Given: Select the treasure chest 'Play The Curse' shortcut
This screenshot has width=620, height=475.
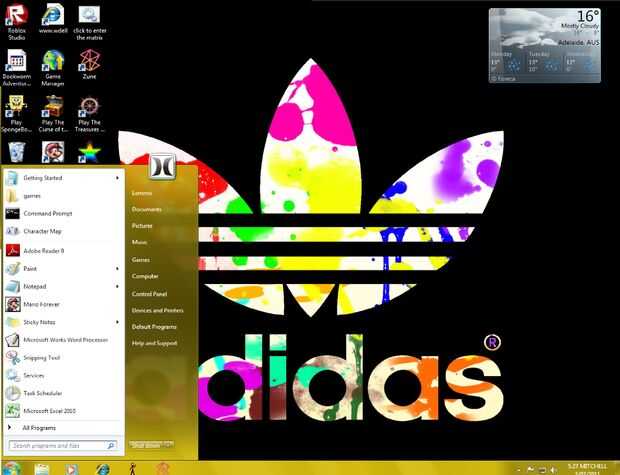Looking at the screenshot, I should 53,114.
